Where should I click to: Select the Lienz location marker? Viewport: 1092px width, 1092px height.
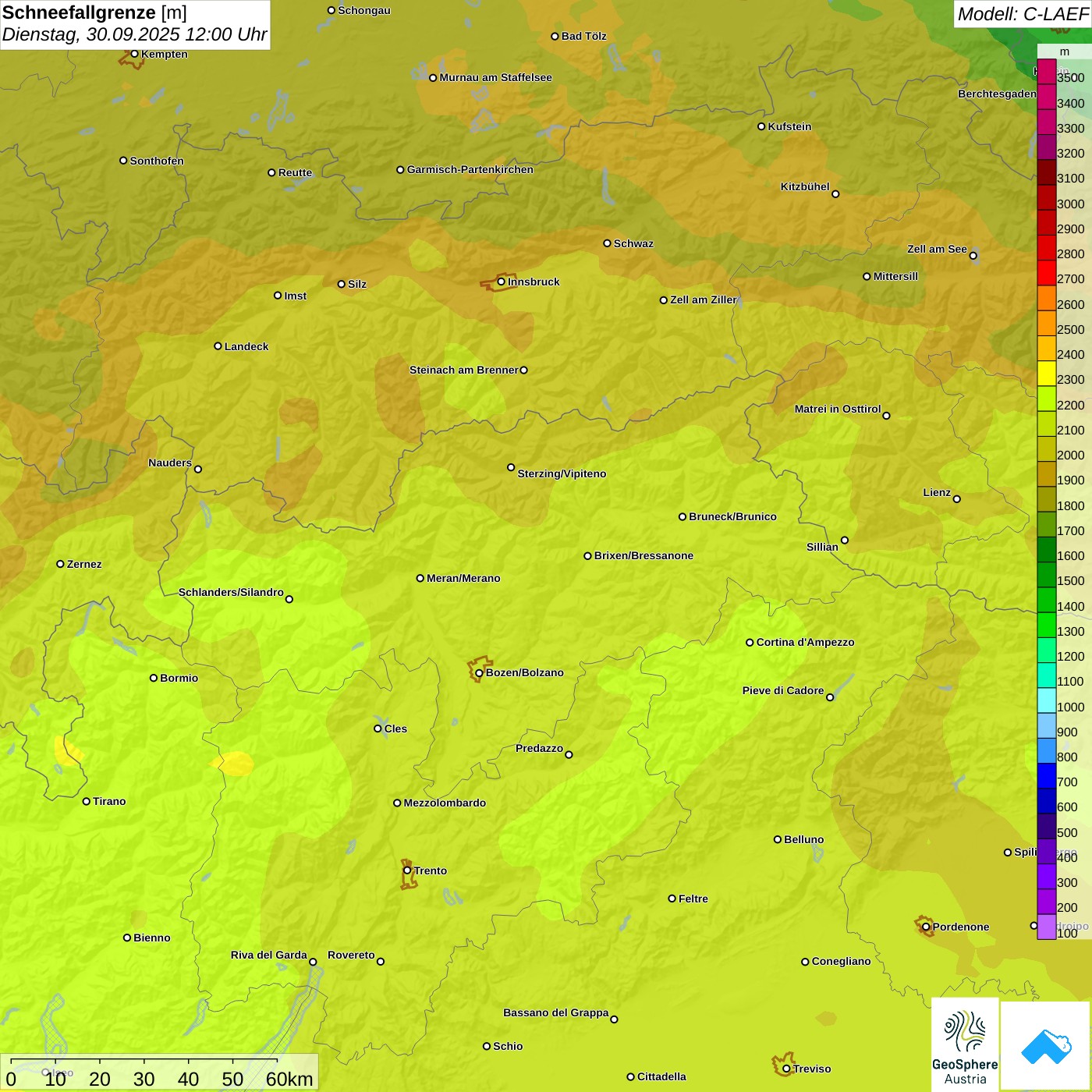(x=957, y=499)
